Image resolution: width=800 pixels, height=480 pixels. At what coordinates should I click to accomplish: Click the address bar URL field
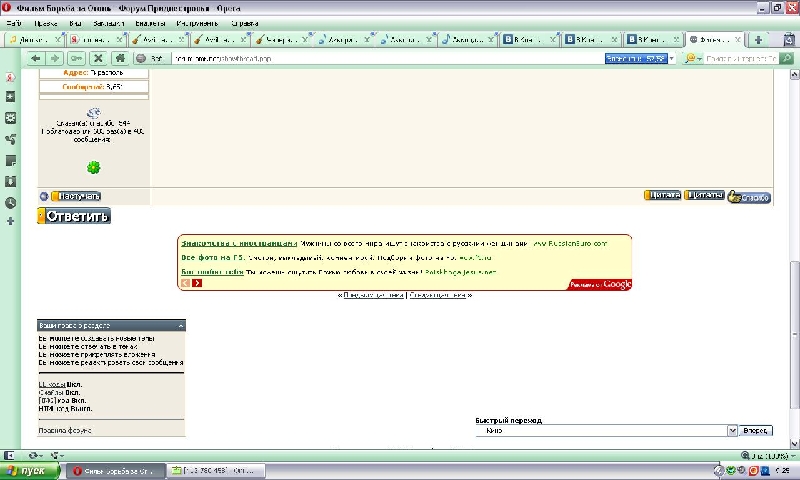(x=380, y=59)
